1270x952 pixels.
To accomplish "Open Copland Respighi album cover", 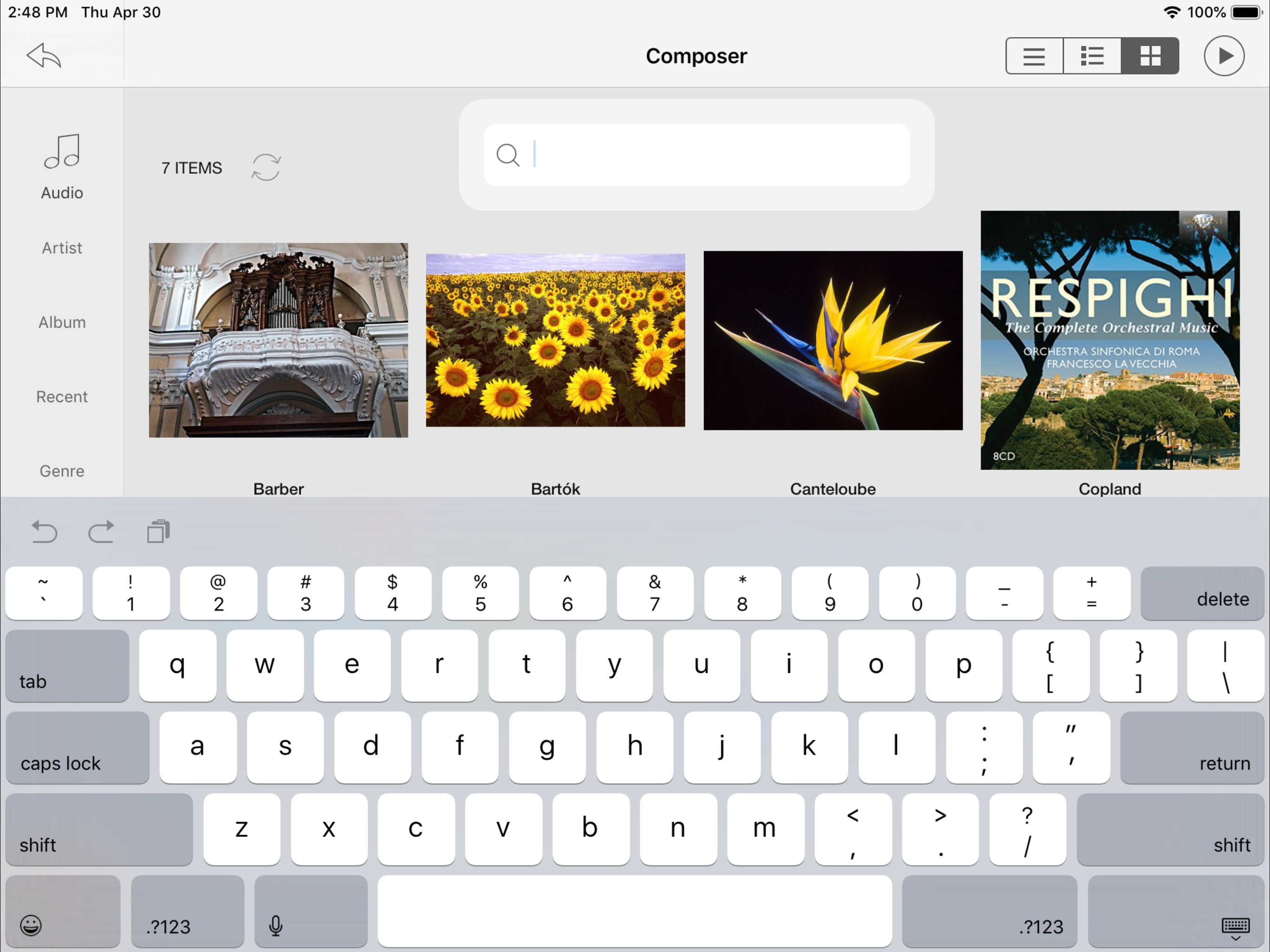I will tap(1109, 340).
